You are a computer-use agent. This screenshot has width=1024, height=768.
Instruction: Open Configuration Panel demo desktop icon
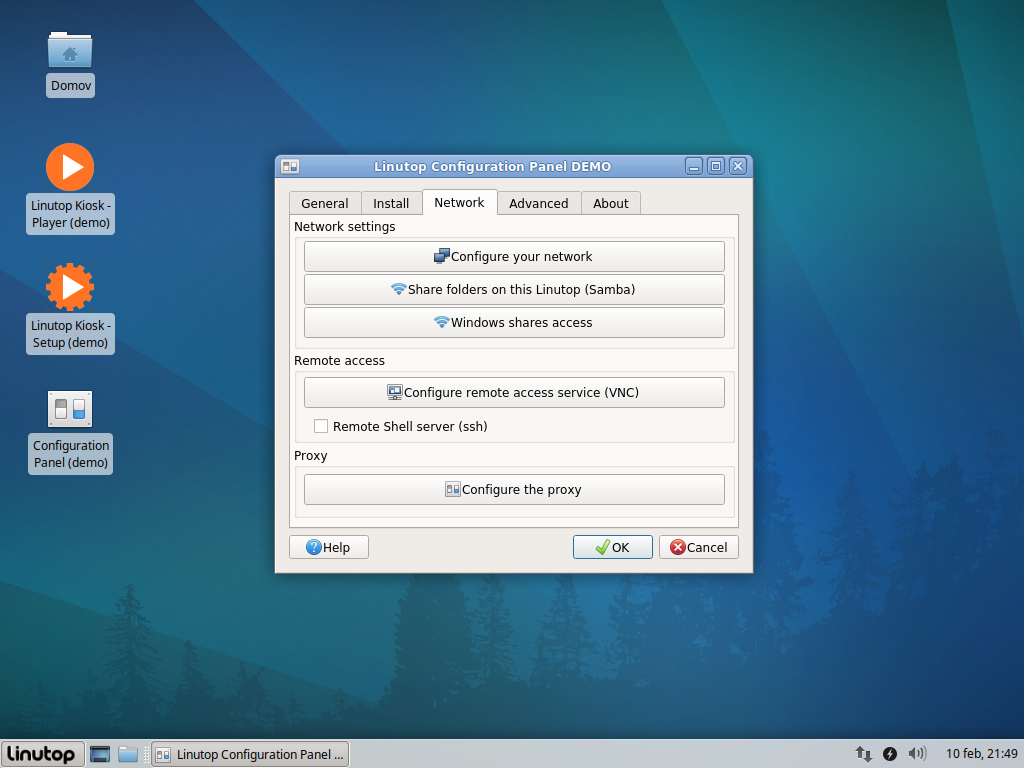[x=70, y=409]
